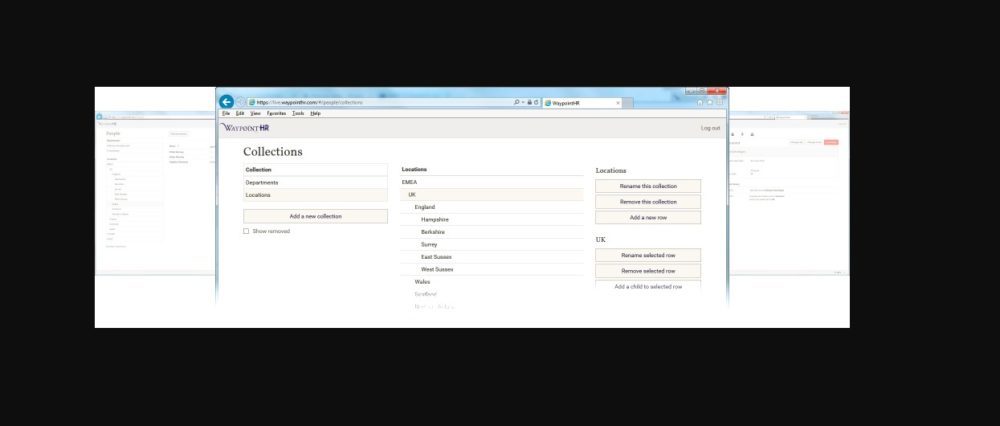The height and width of the screenshot is (426, 1000).
Task: Click the WaypointHR logo
Action: pos(245,128)
